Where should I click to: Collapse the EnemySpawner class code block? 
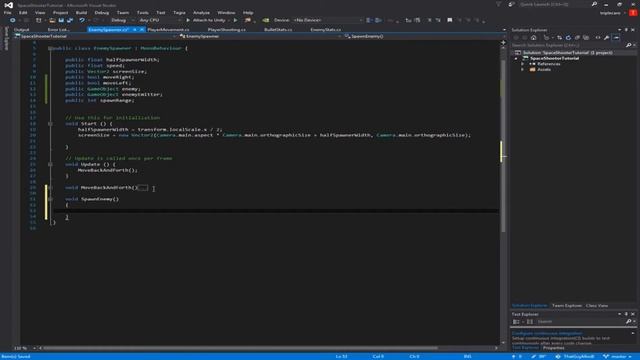(50, 48)
